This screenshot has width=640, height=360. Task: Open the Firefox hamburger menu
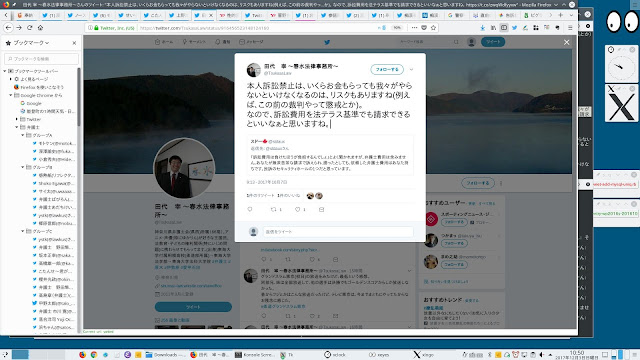coord(570,28)
